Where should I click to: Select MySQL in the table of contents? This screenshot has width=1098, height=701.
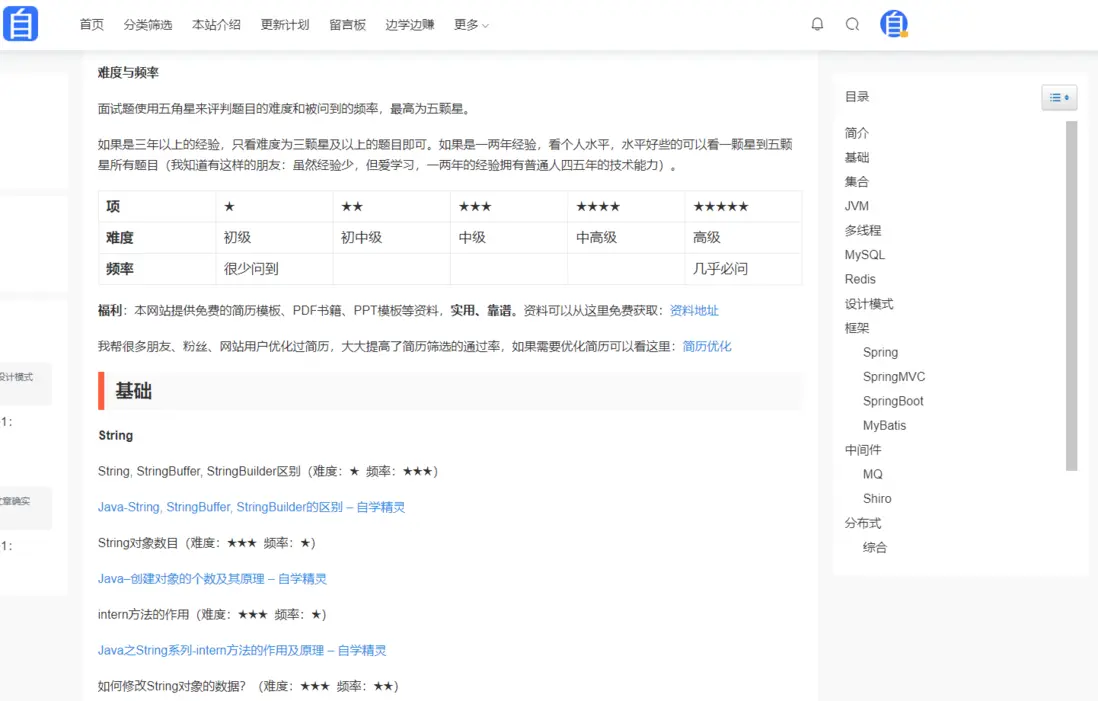(864, 255)
